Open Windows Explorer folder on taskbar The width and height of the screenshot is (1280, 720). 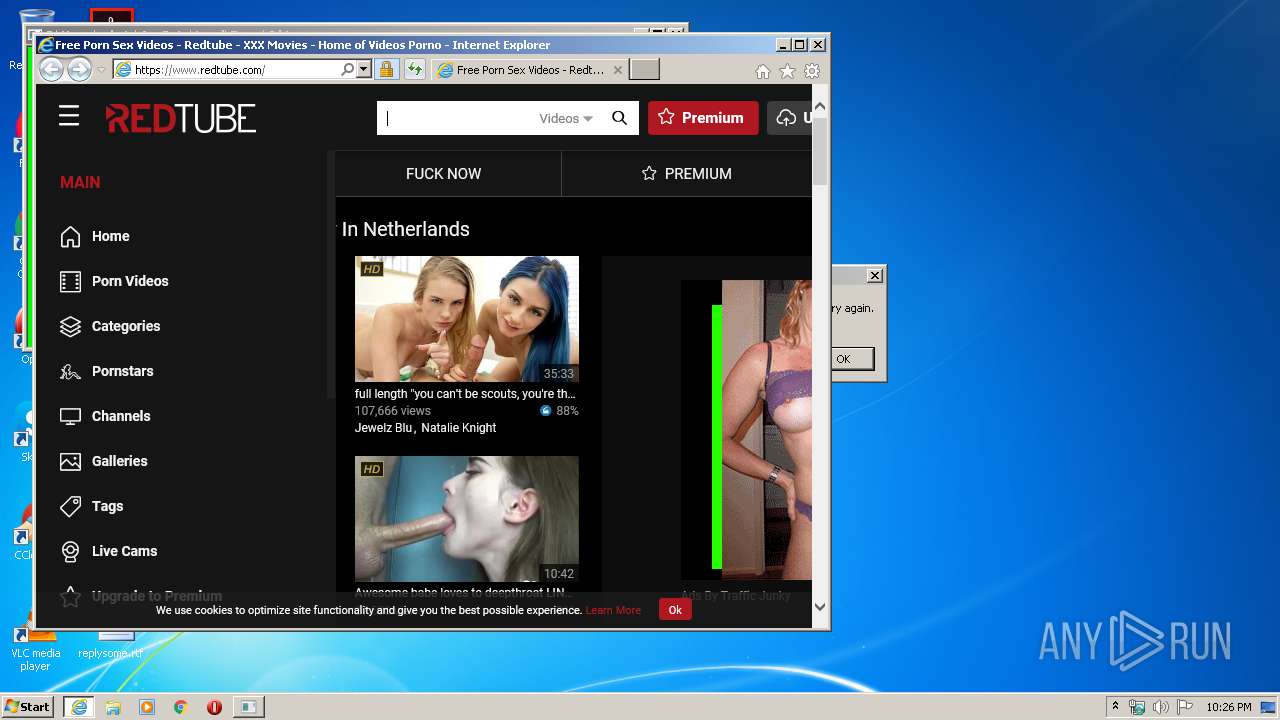113,707
